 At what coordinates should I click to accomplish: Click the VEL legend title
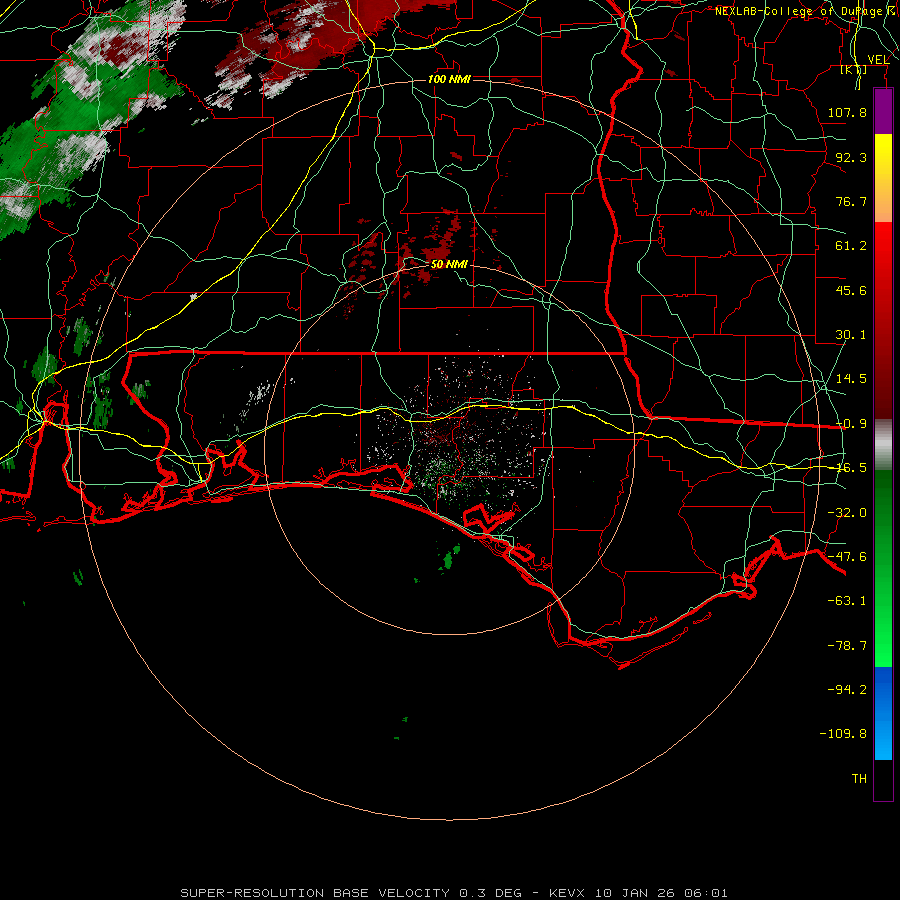coord(878,59)
